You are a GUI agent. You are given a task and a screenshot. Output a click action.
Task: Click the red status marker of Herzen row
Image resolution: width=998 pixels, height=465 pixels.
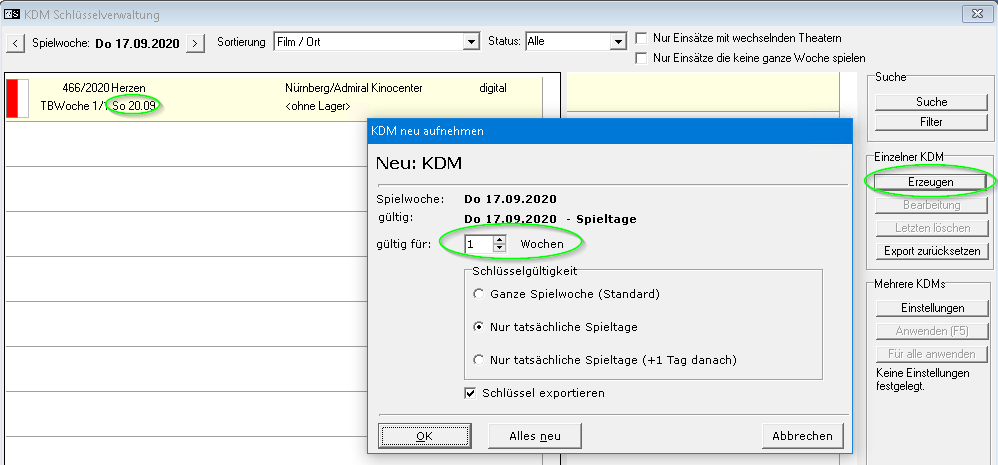tap(16, 98)
